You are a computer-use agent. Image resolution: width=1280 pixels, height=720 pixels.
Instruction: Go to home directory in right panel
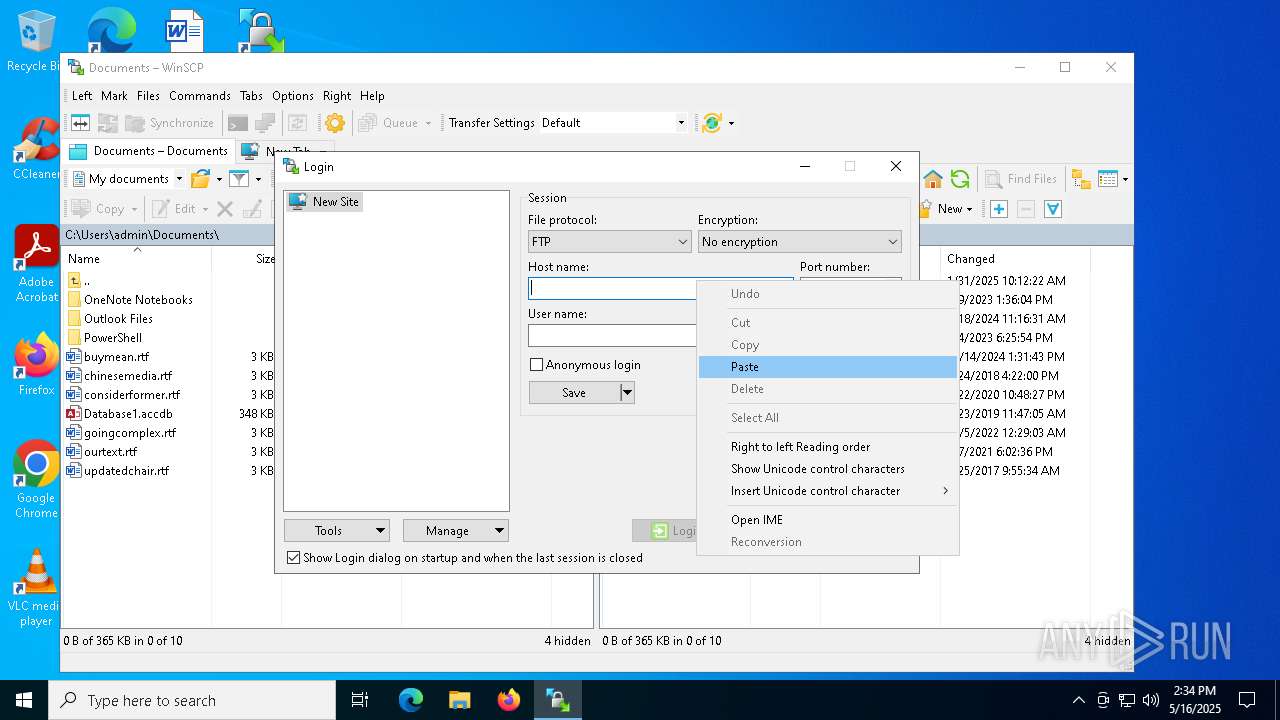point(933,179)
